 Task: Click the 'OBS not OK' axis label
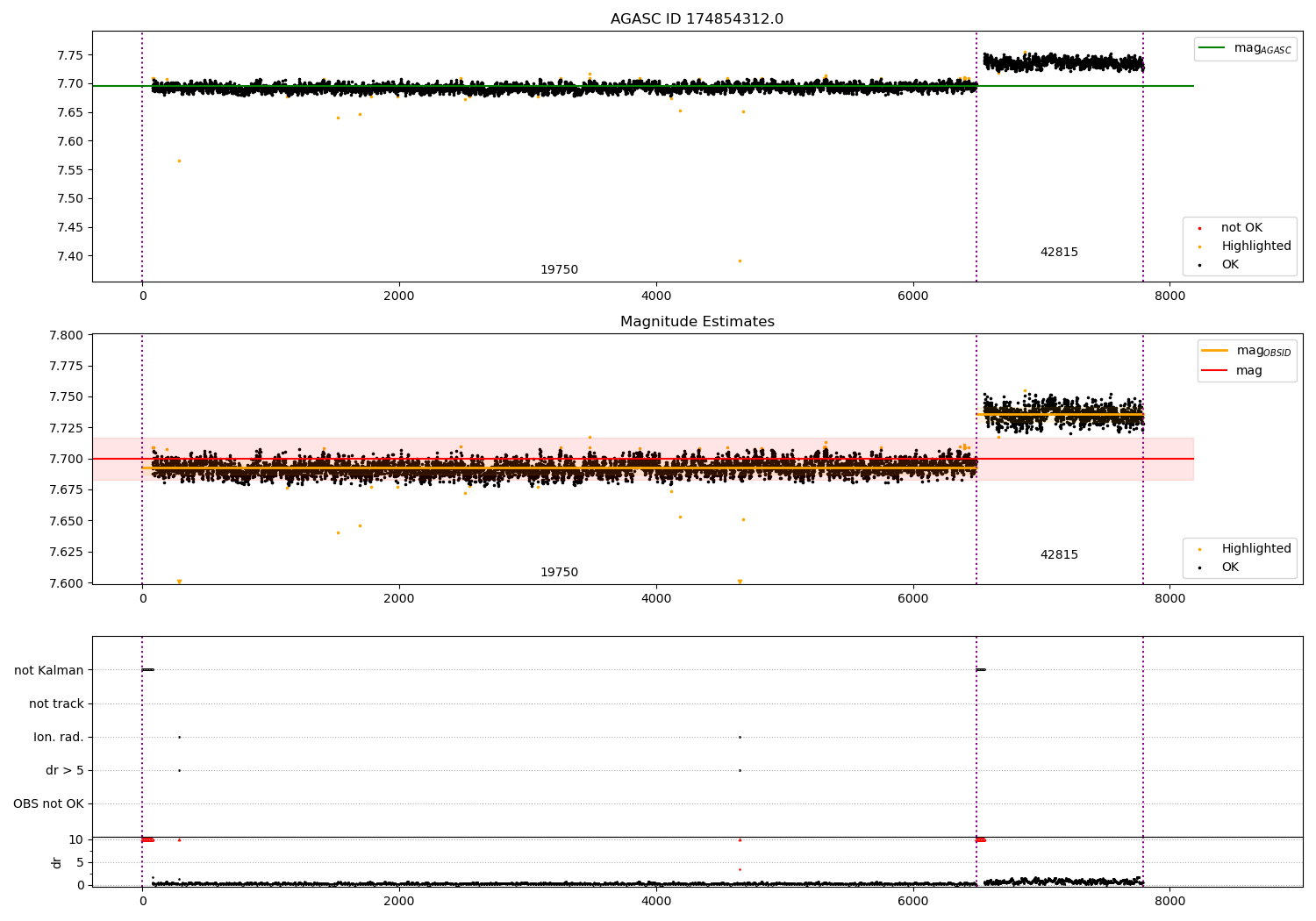coord(48,803)
